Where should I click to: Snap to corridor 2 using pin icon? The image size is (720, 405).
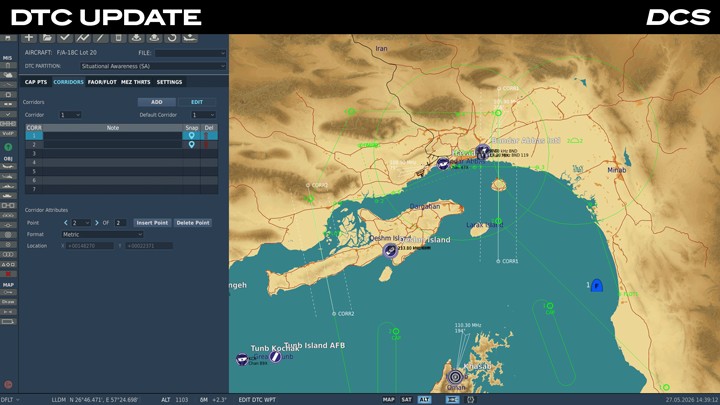(x=191, y=145)
